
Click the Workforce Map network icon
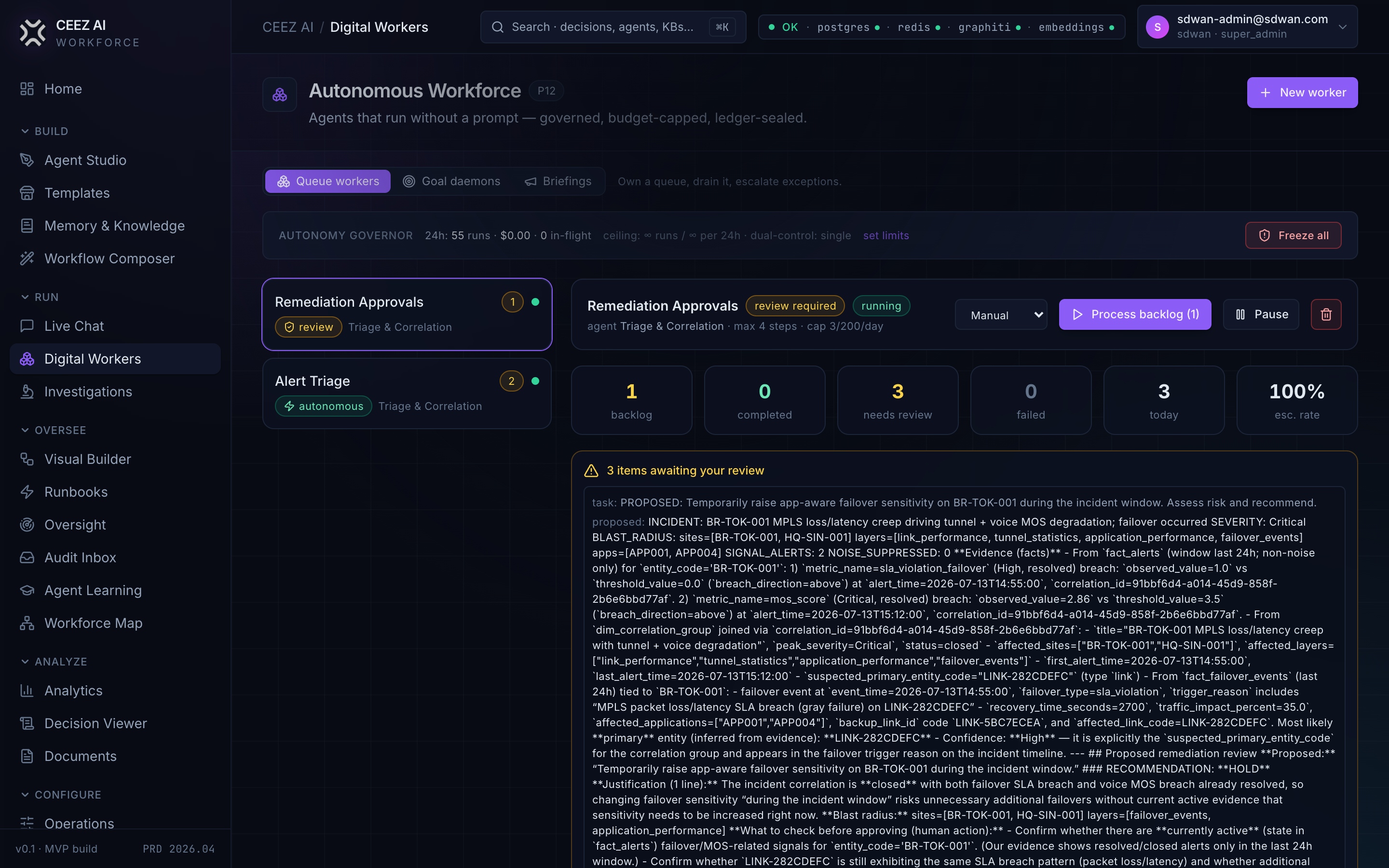pyautogui.click(x=27, y=623)
